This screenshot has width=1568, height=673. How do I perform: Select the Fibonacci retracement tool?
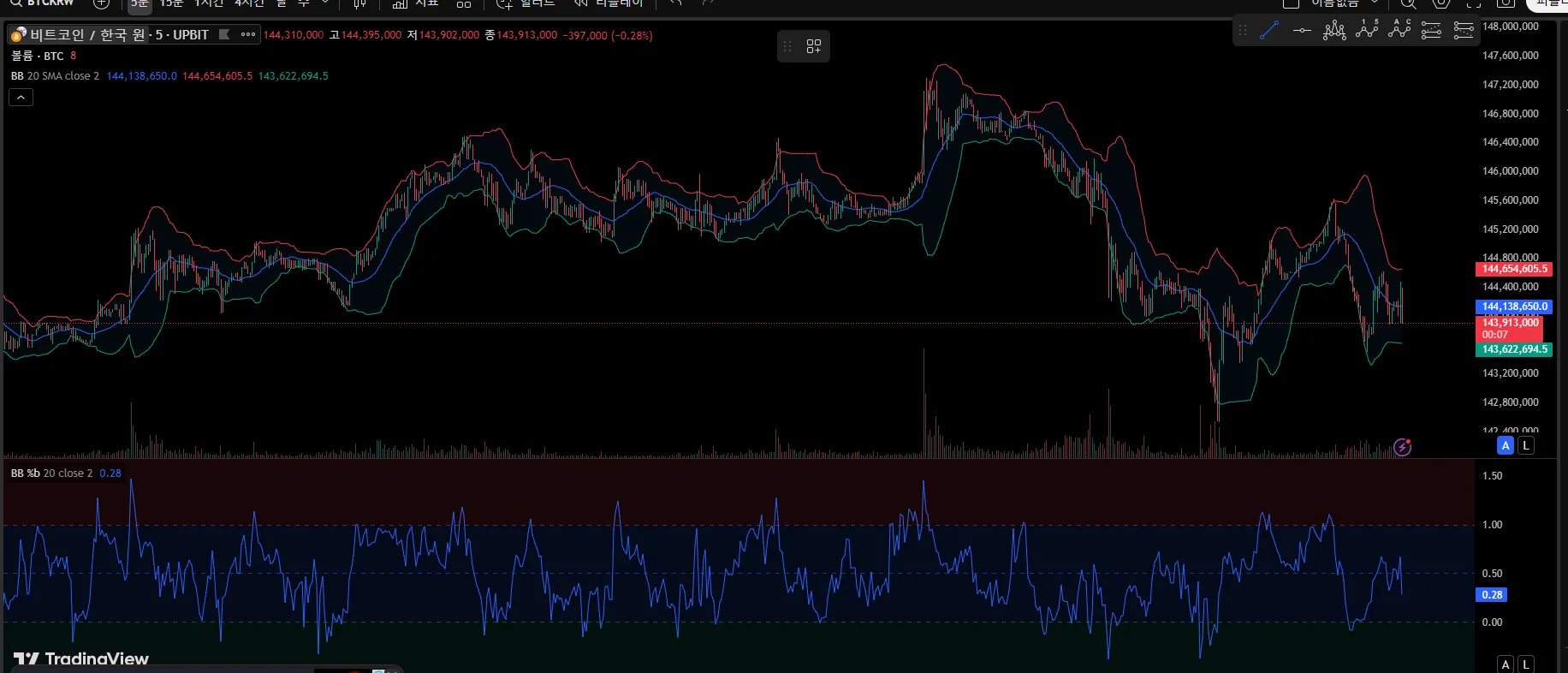point(1431,31)
